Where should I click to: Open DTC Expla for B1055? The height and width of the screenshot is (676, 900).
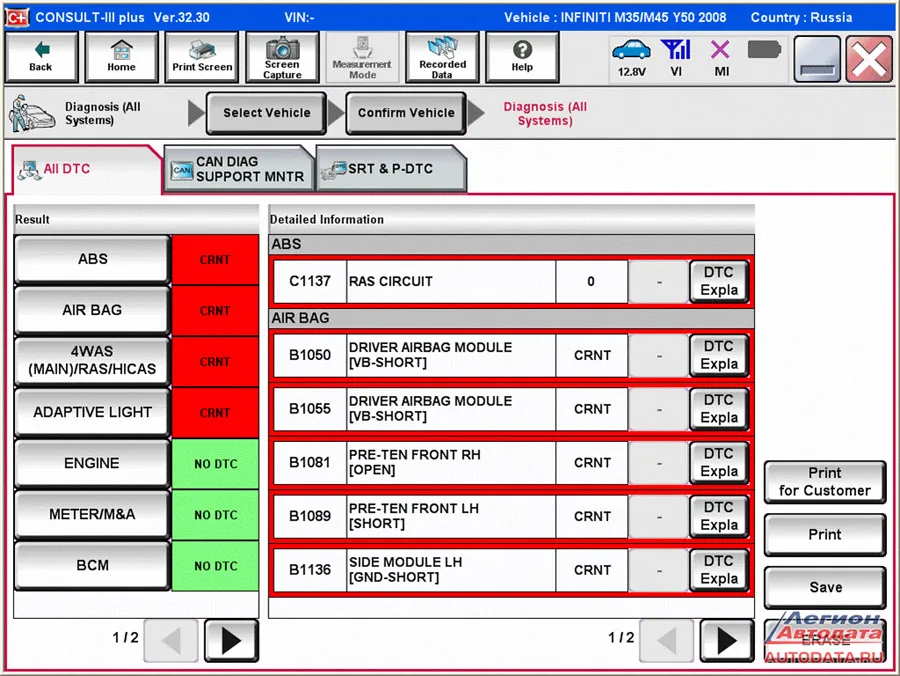pos(719,409)
